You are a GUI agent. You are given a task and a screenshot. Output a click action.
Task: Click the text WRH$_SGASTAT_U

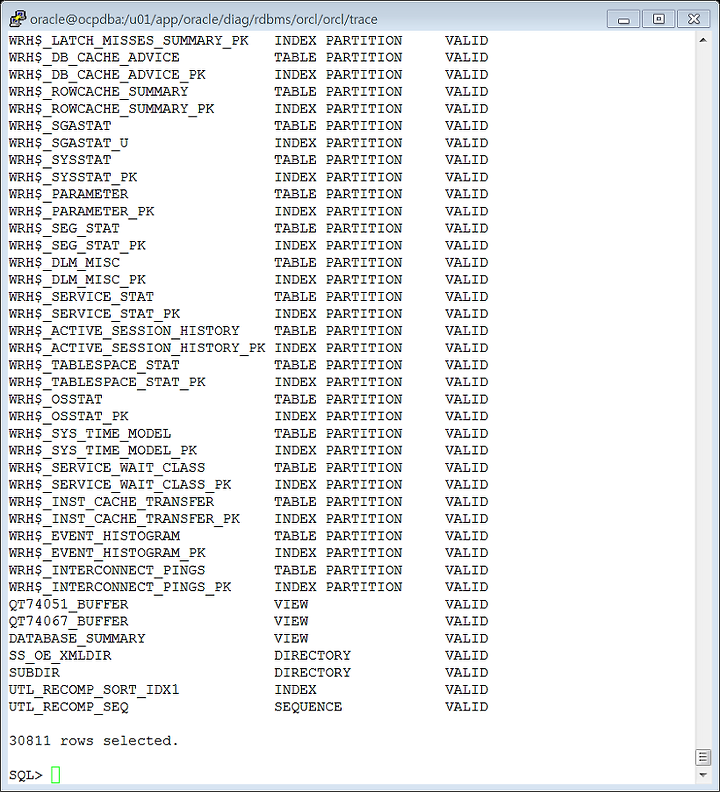(x=68, y=143)
